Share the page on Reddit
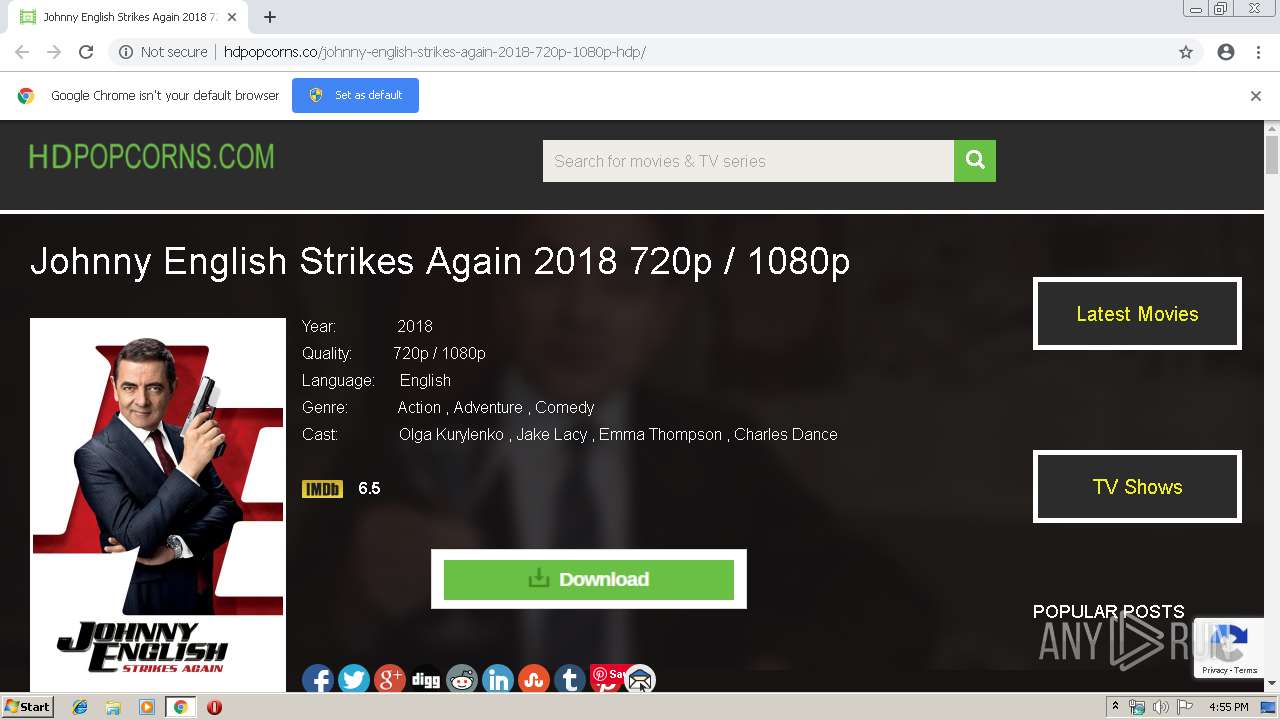The image size is (1280, 720). click(462, 680)
